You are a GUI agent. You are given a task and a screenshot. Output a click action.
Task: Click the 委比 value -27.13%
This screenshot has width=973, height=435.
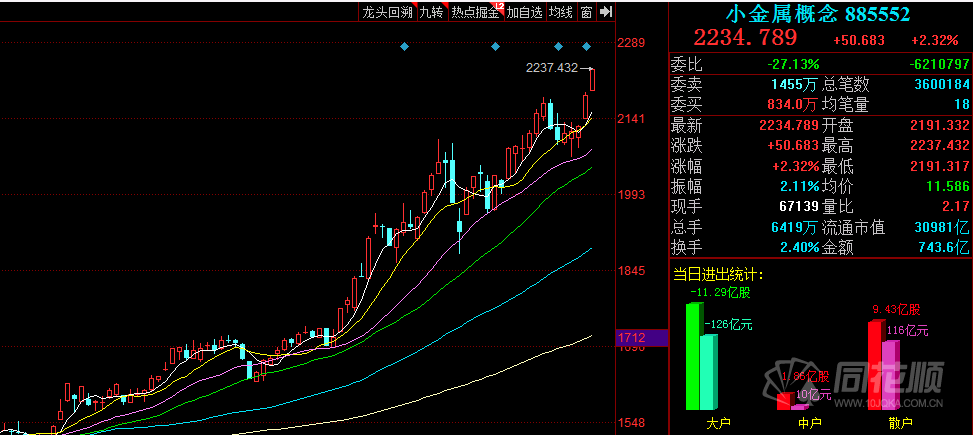[792, 65]
